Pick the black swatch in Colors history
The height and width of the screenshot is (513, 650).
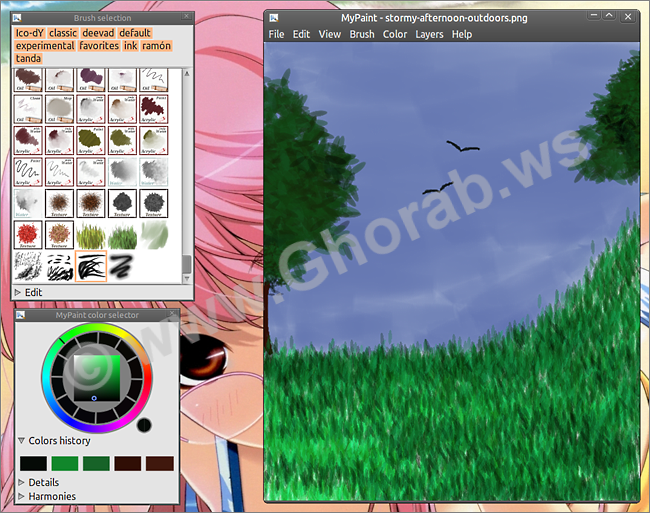[x=33, y=463]
